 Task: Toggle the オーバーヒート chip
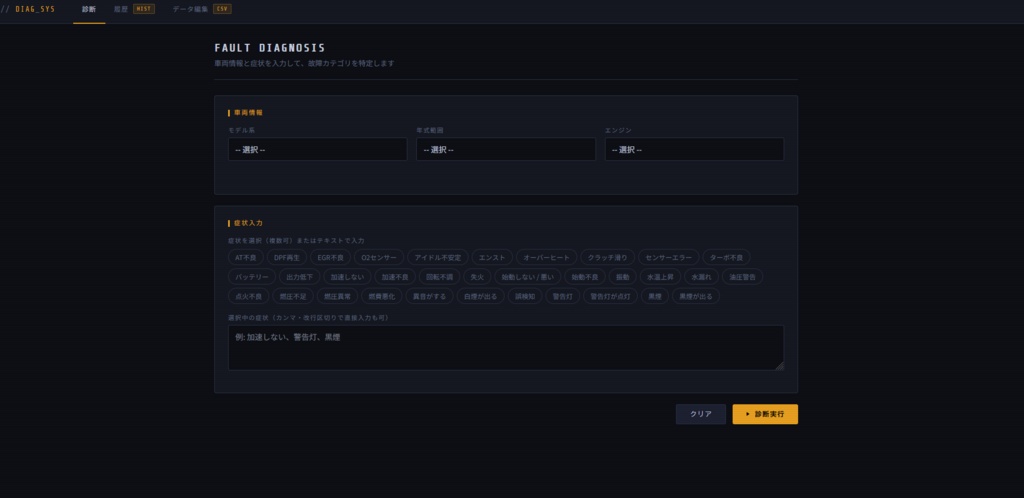tap(547, 258)
